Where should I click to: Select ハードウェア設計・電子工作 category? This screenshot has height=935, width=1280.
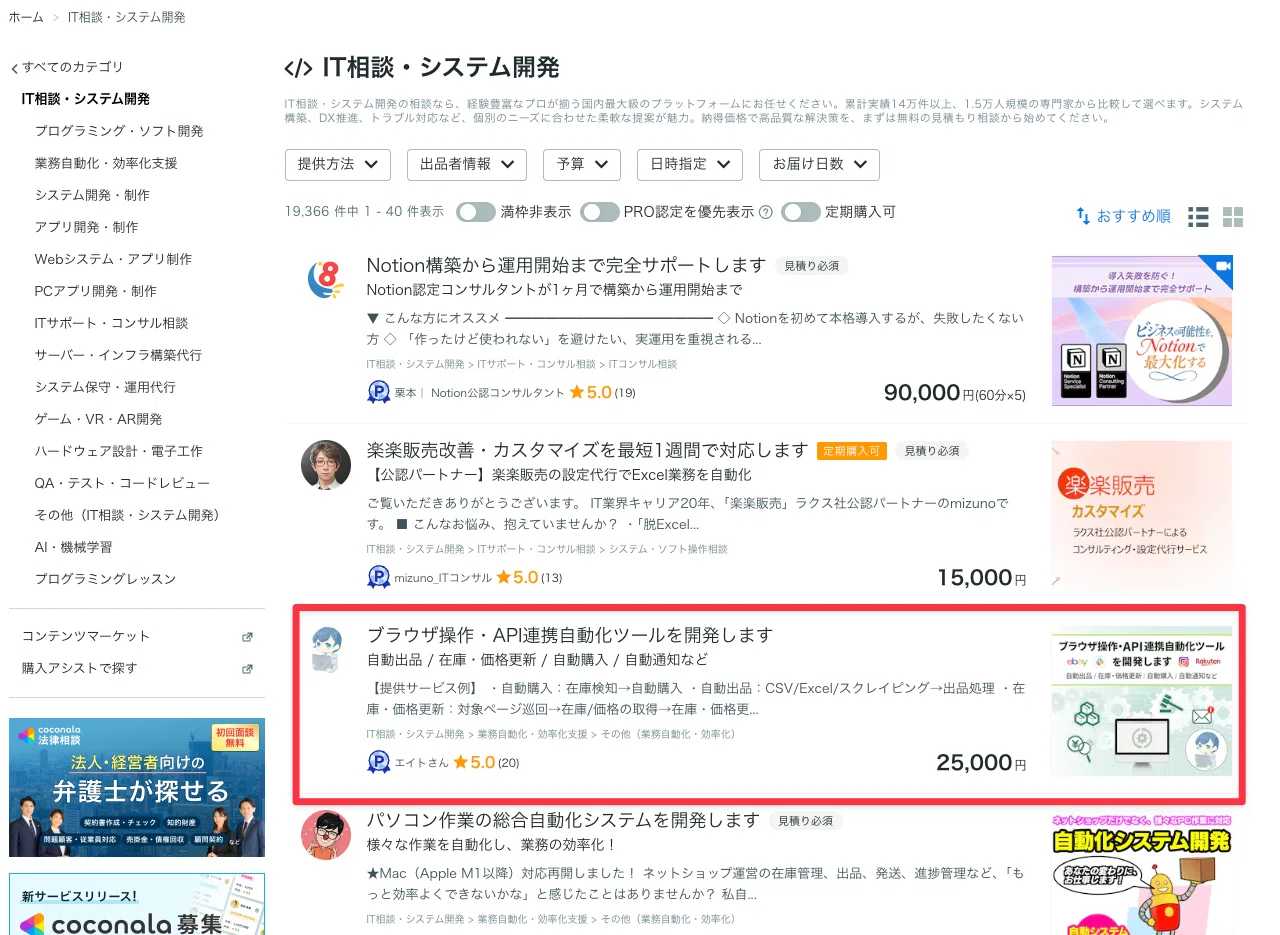pyautogui.click(x=118, y=451)
